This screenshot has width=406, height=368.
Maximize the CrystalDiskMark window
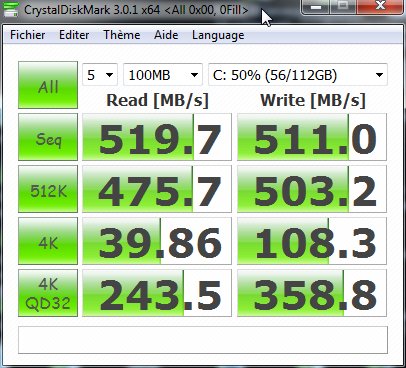[343, 7]
